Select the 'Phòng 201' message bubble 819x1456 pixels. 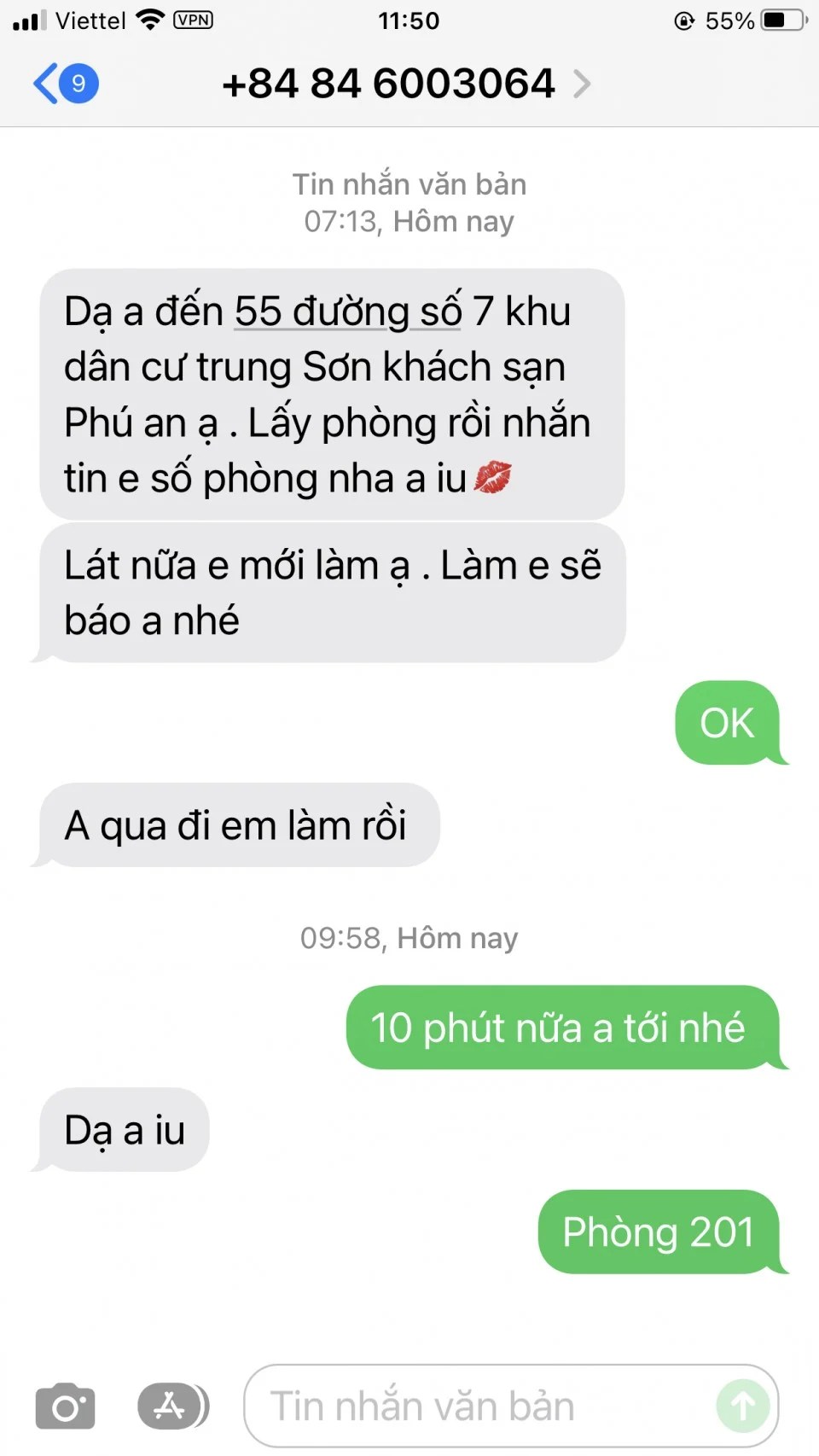[x=660, y=1232]
